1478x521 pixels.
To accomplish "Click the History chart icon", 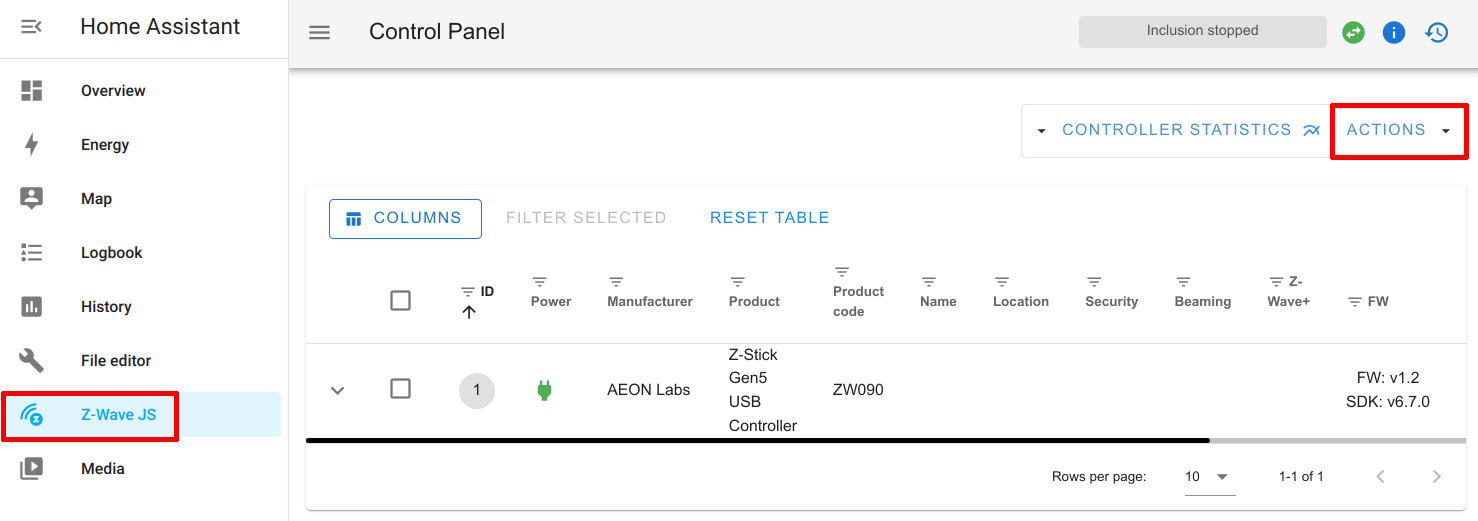I will click(31, 306).
